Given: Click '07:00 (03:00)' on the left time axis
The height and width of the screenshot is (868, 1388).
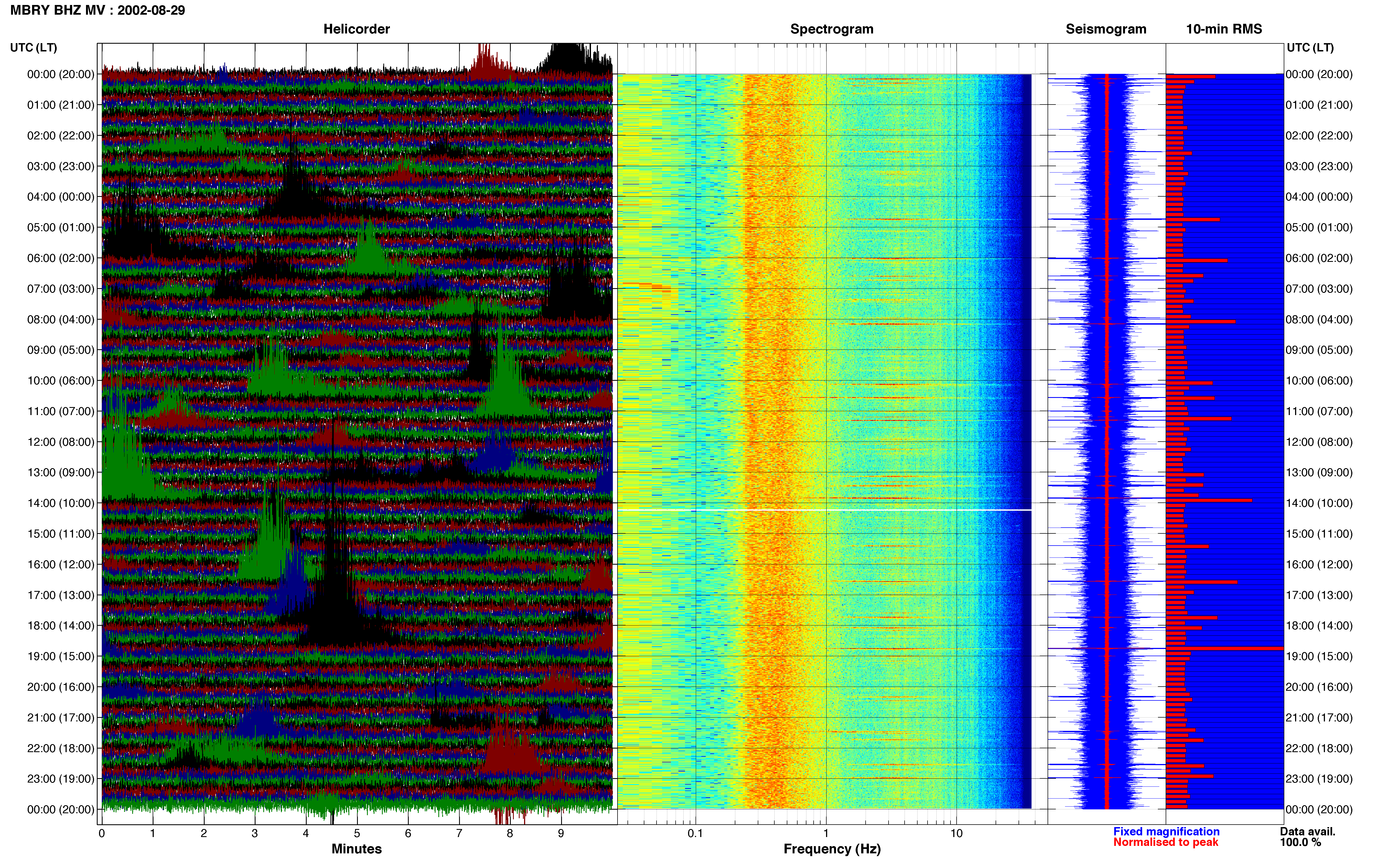Looking at the screenshot, I should pos(61,289).
